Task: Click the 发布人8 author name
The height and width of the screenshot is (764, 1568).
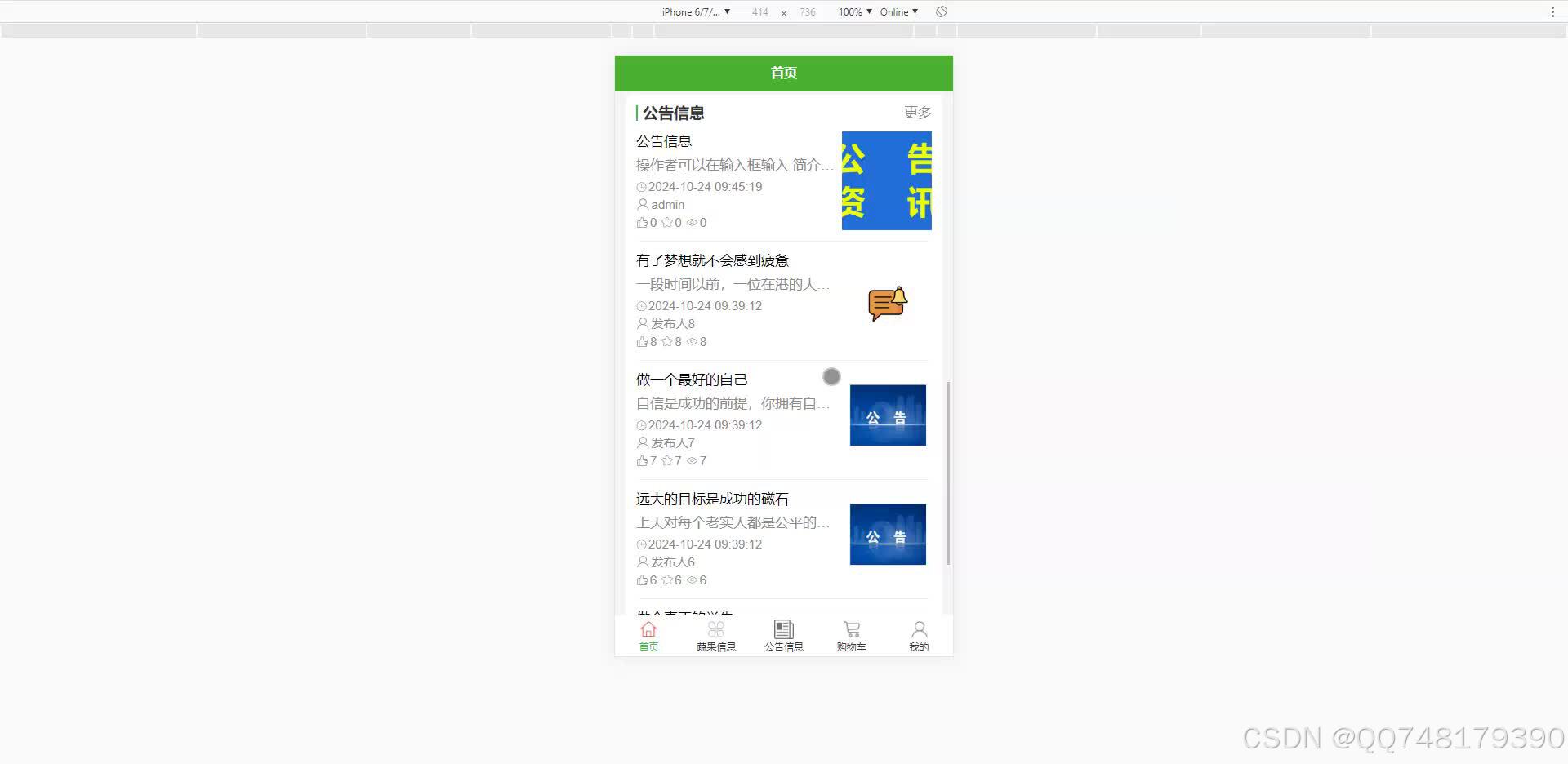Action: [x=673, y=324]
